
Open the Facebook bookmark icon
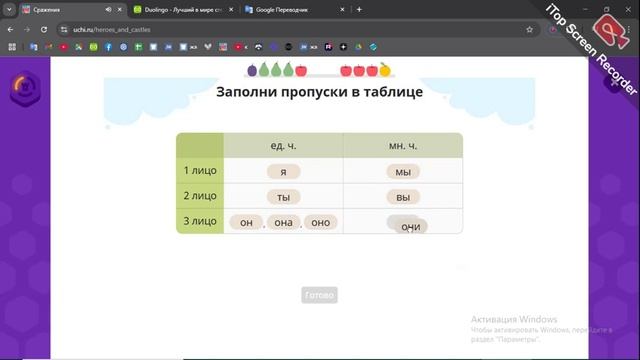point(109,47)
